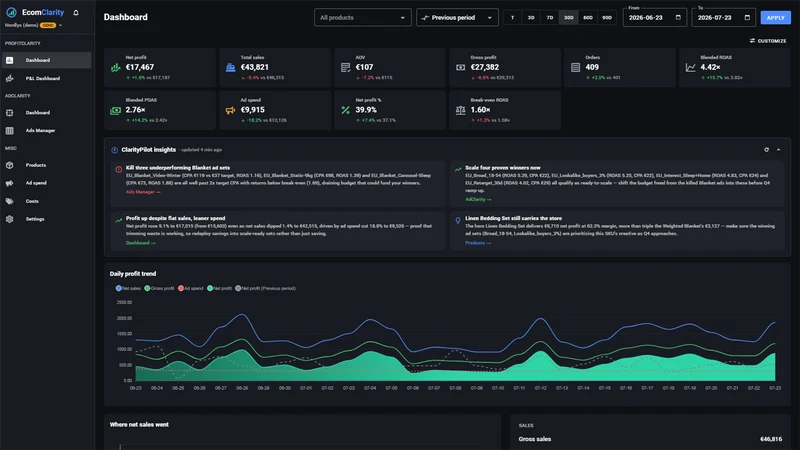Screen dimensions: 800x450
Task: Click the lightbulb icon on Linen Bedding Set insight
Action: coord(458,220)
